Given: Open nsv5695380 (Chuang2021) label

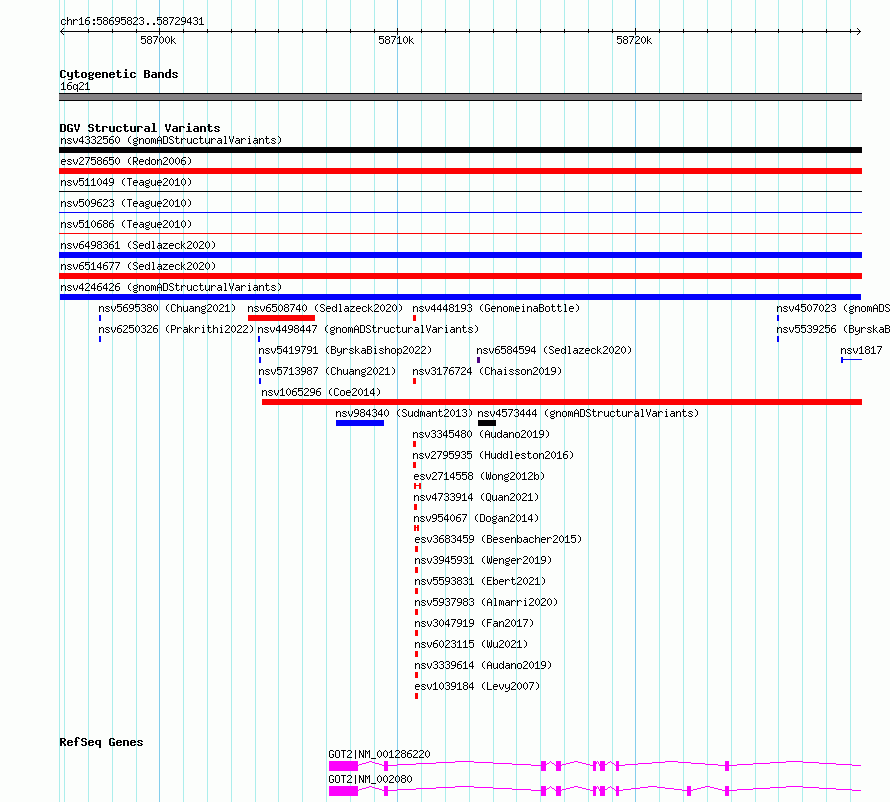Looking at the screenshot, I should (x=167, y=308).
